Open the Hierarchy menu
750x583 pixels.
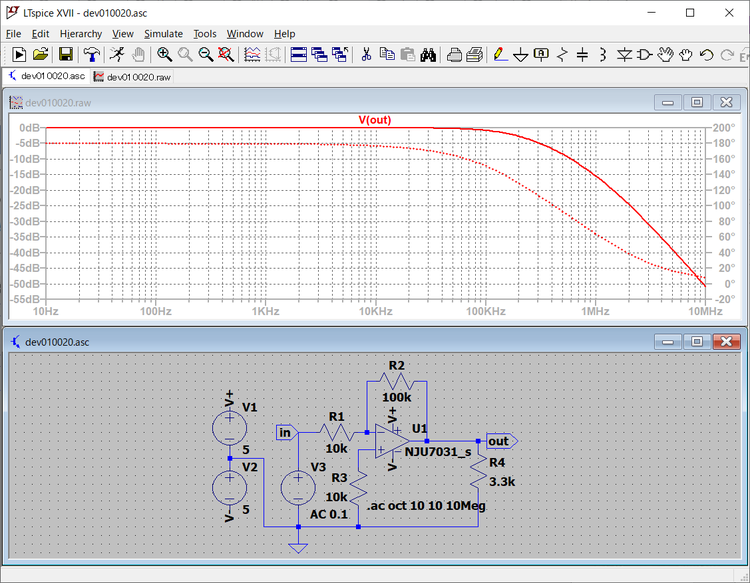pos(80,34)
